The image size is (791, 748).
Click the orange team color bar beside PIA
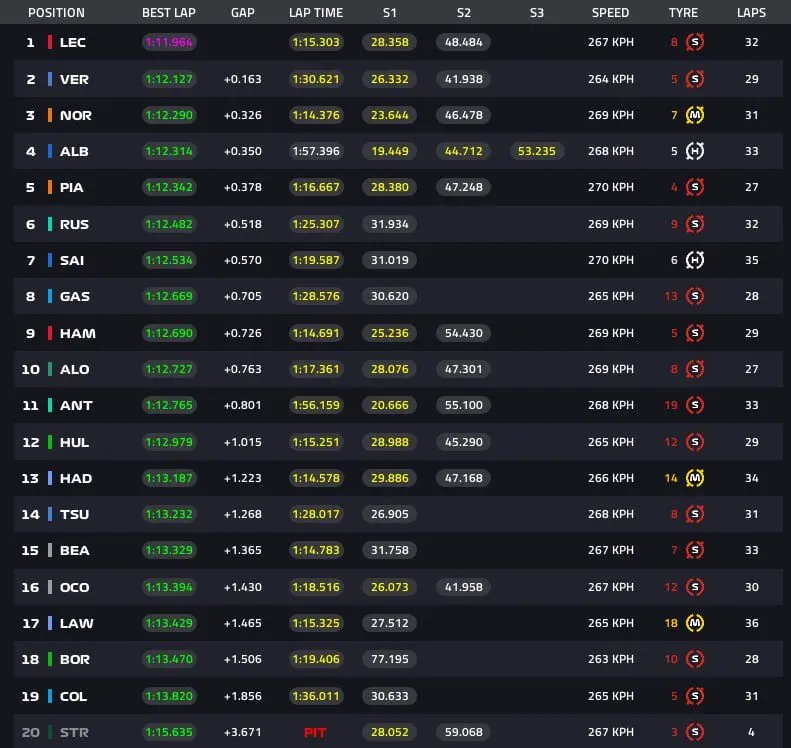coord(50,187)
